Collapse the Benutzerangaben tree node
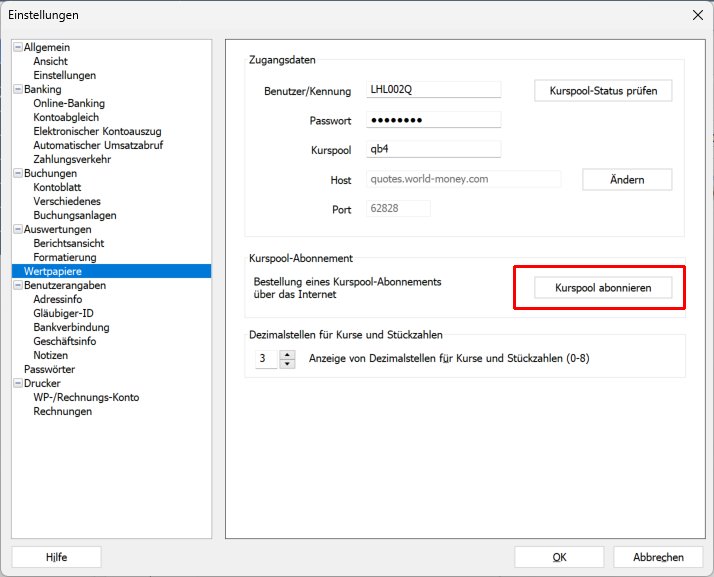 (x=17, y=285)
